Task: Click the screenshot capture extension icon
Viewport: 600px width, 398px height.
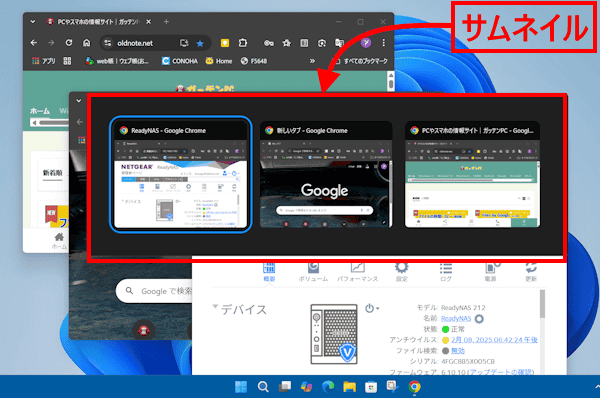Action: pos(322,43)
